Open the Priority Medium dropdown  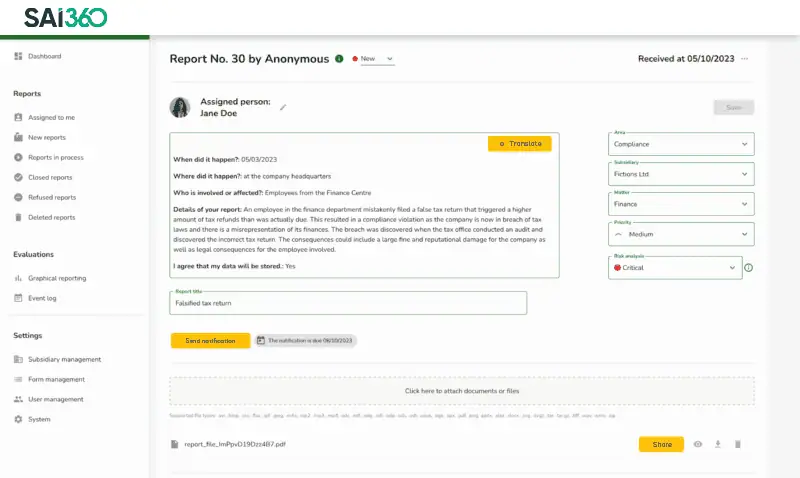pyautogui.click(x=680, y=234)
